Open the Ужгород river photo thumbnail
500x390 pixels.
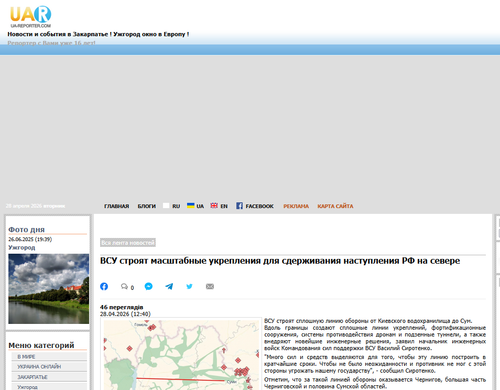coord(49,289)
